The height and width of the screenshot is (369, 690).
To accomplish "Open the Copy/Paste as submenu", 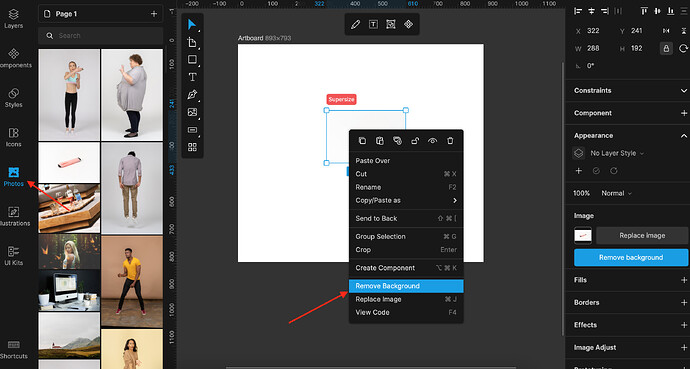I will click(406, 201).
